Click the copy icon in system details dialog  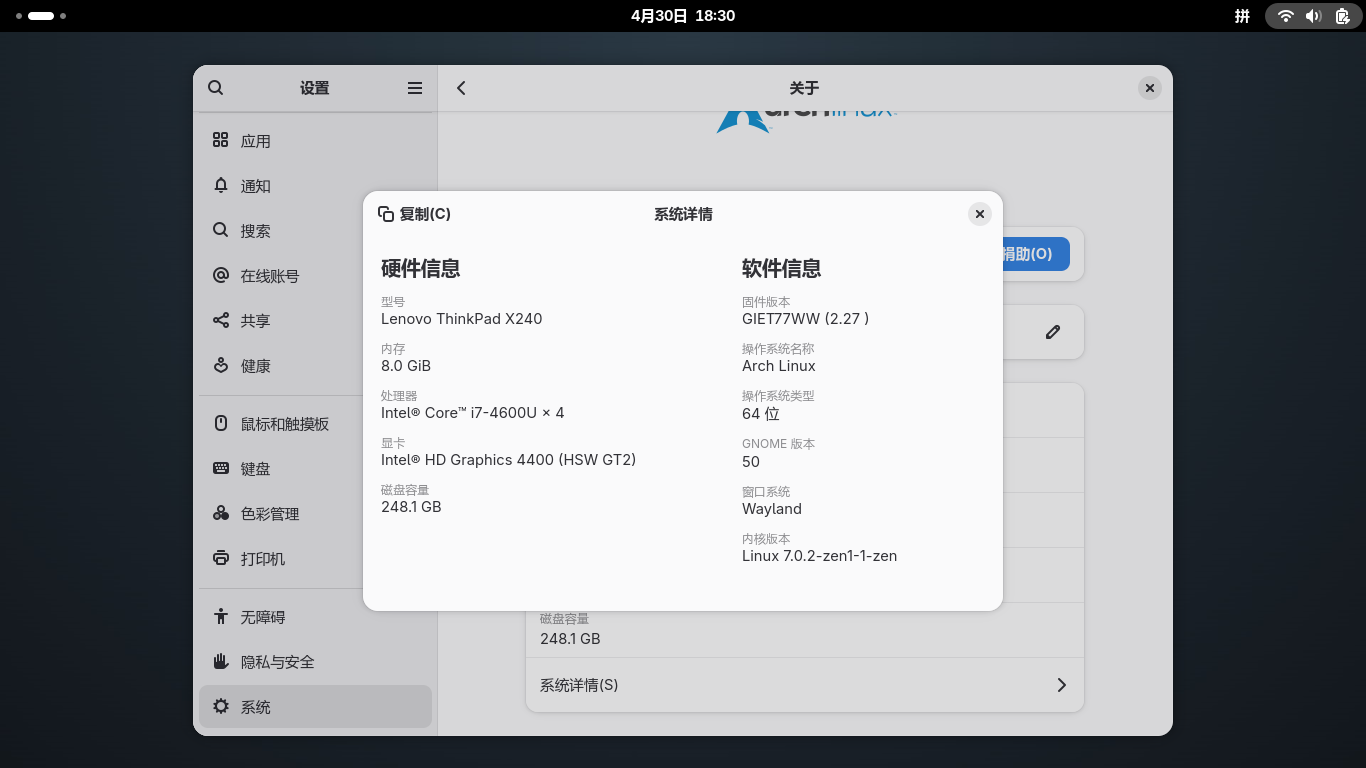pos(386,214)
